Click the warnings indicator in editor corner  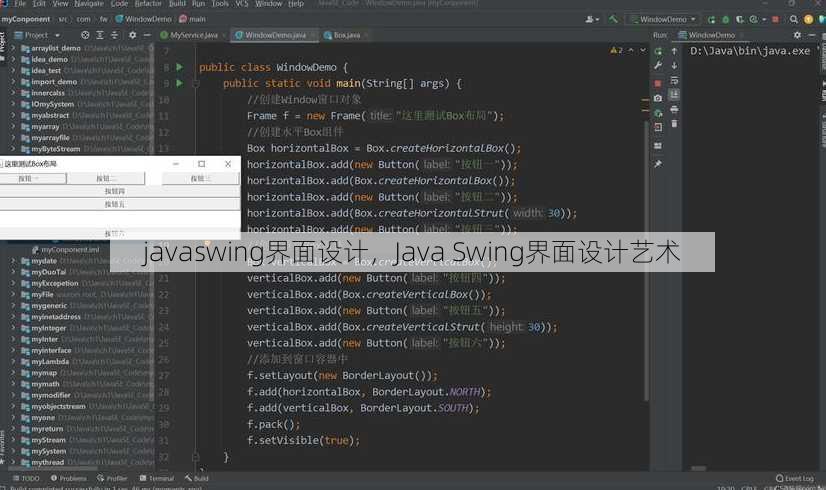[x=617, y=51]
